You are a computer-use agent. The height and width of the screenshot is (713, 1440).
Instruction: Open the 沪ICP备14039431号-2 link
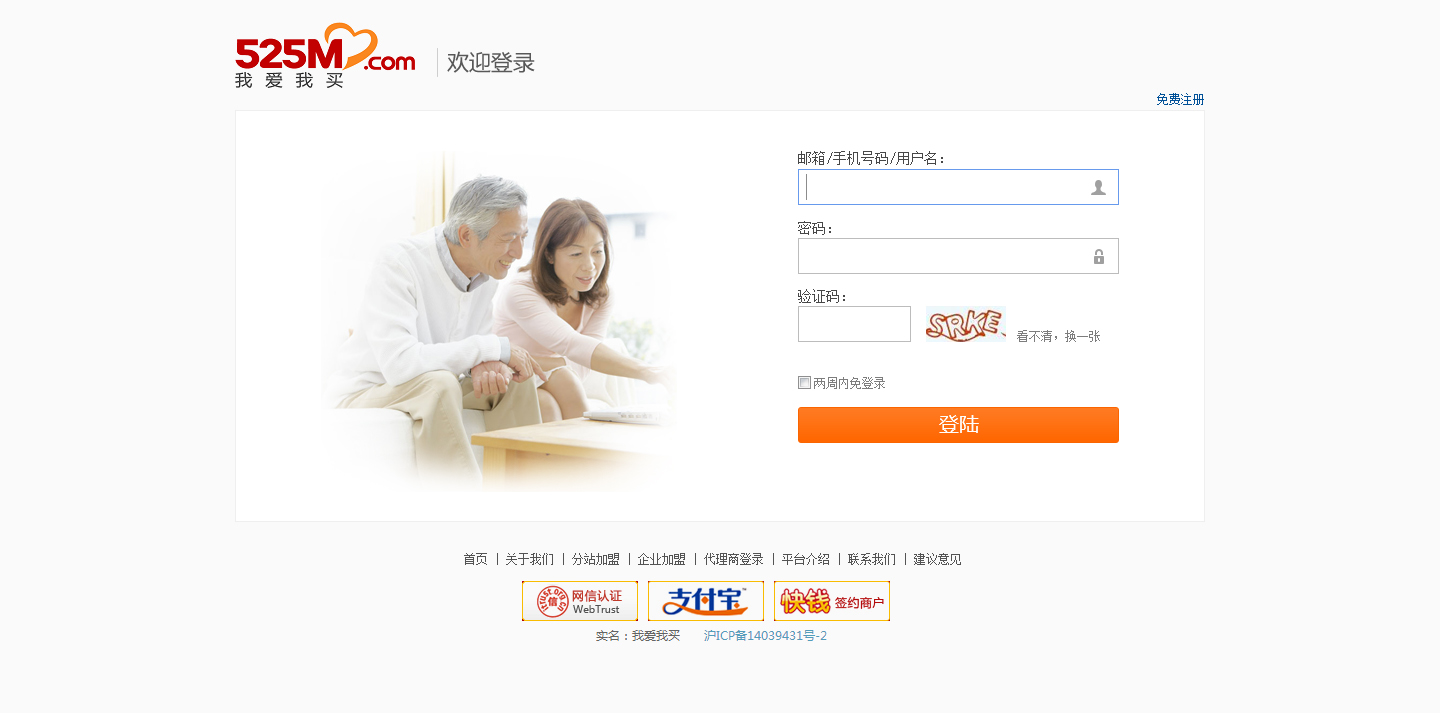[765, 636]
